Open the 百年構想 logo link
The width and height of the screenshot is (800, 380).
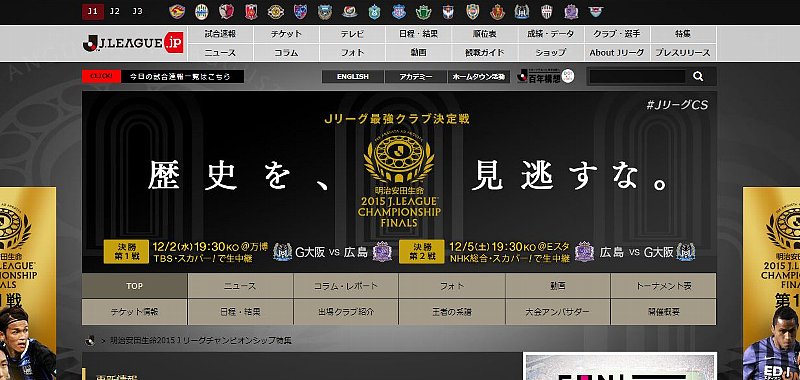pyautogui.click(x=545, y=77)
